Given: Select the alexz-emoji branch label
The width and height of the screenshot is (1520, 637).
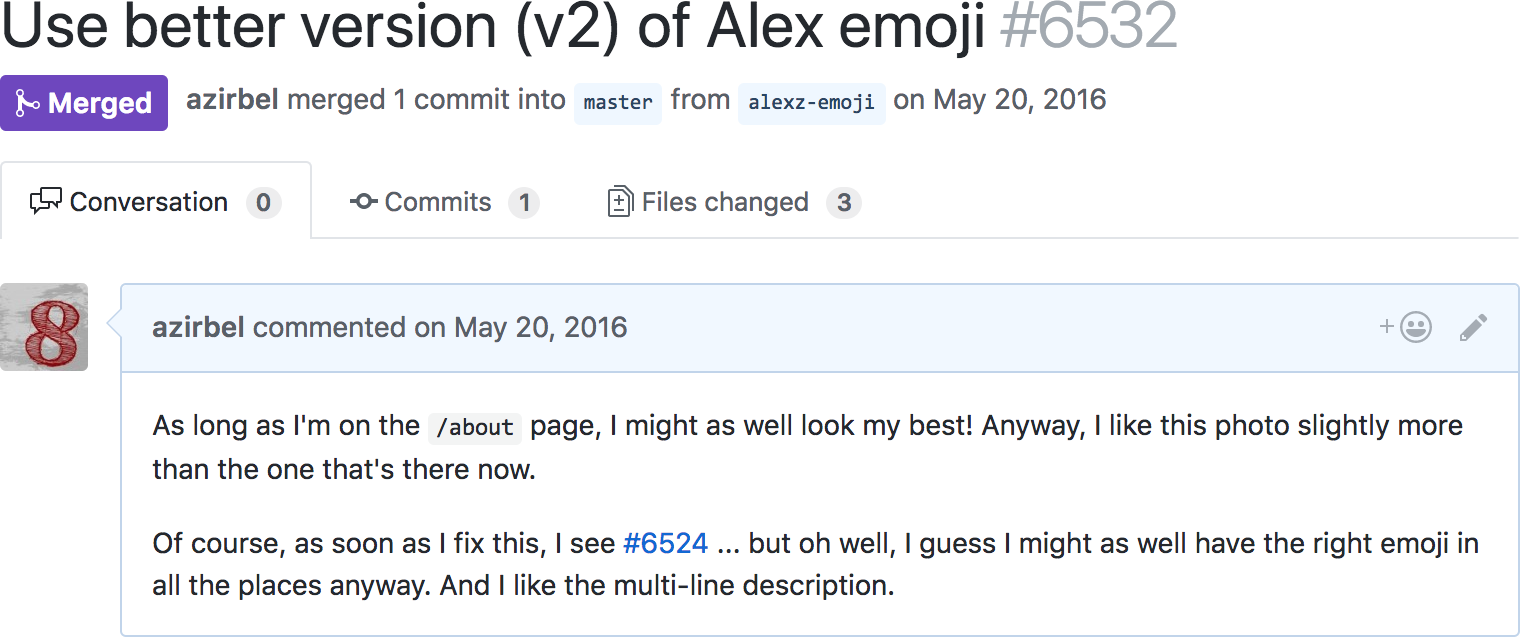Looking at the screenshot, I should (811, 102).
